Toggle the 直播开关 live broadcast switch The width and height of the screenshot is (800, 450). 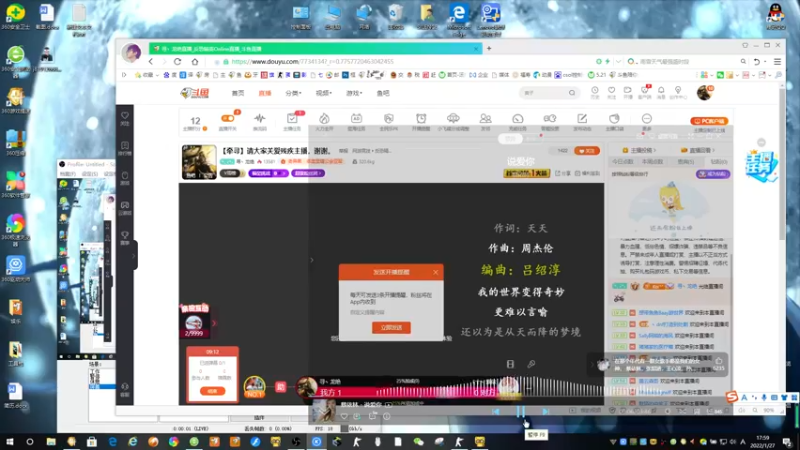(x=228, y=118)
